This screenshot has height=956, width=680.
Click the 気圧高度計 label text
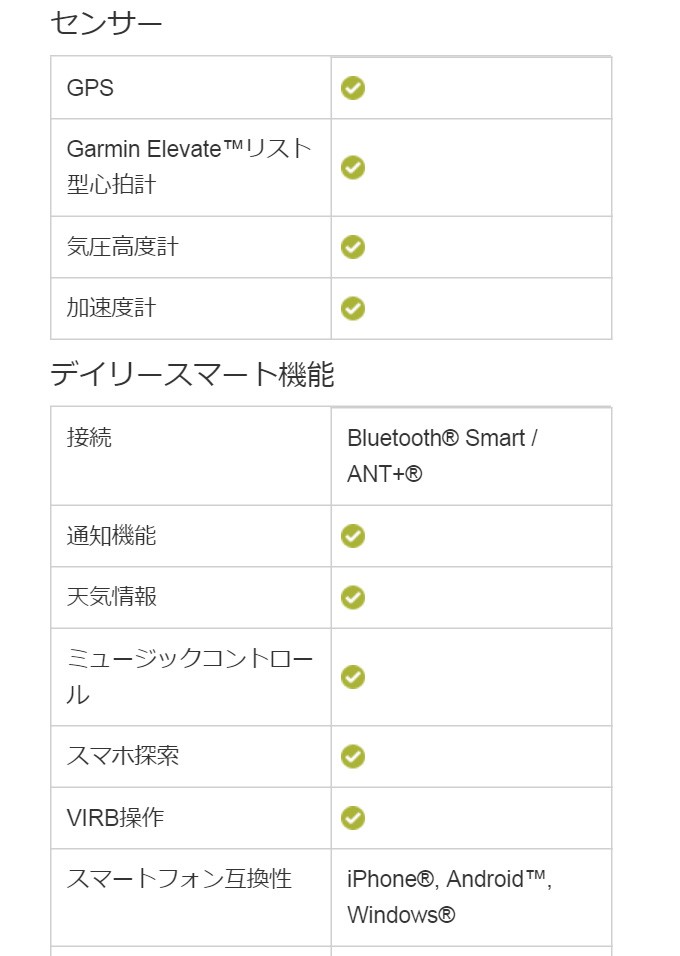123,247
